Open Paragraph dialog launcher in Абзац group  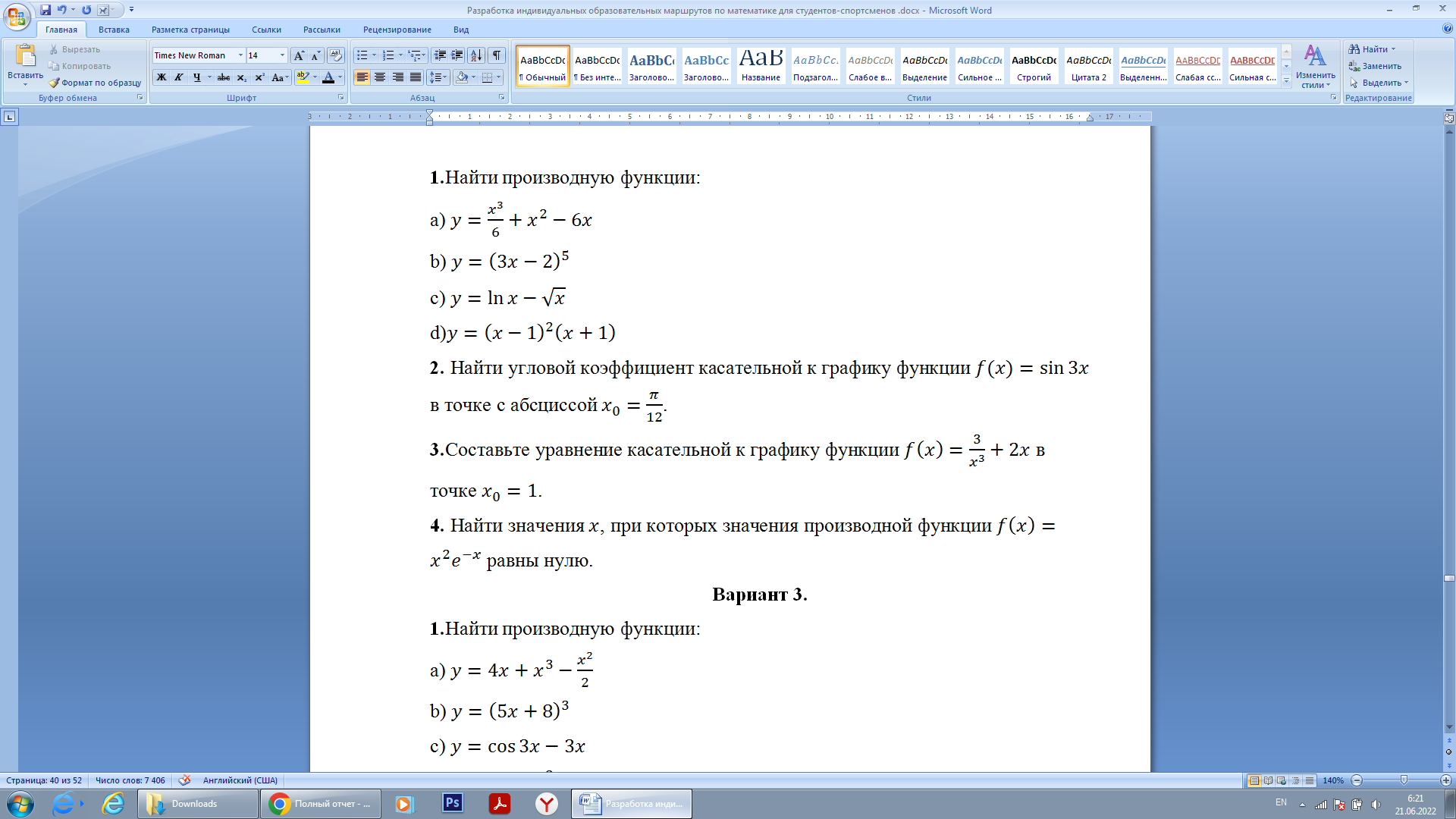(x=502, y=98)
